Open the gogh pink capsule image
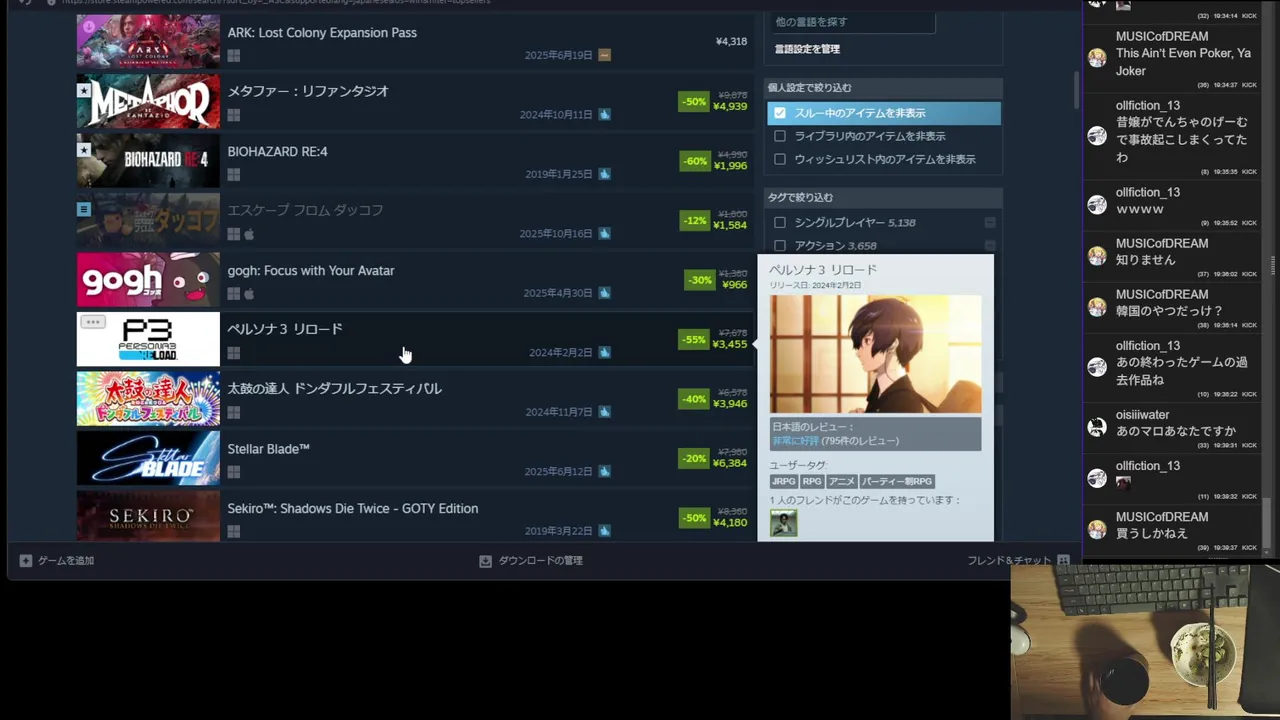Viewport: 1280px width, 720px height. (148, 280)
